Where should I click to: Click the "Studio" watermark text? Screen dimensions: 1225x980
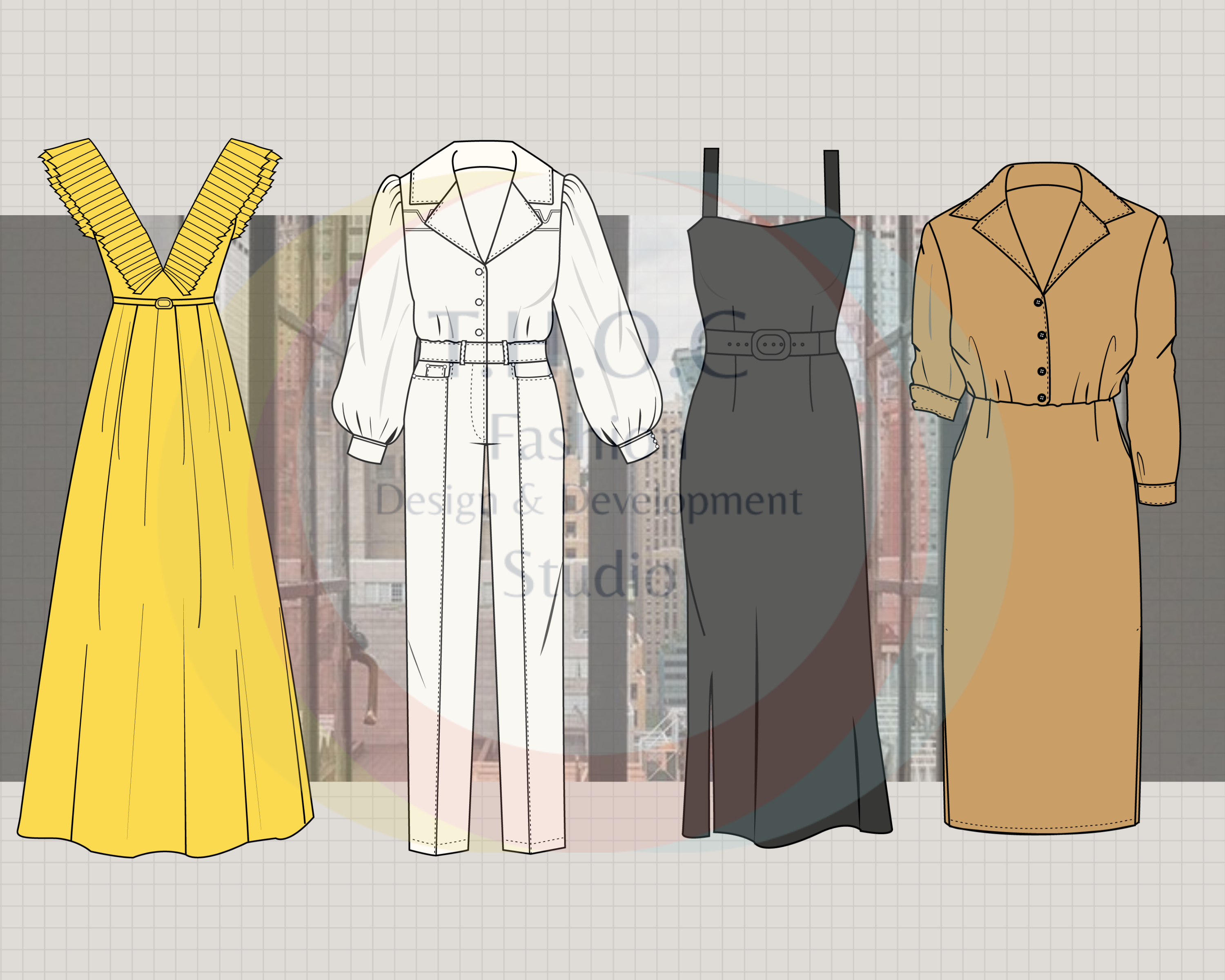click(x=589, y=575)
